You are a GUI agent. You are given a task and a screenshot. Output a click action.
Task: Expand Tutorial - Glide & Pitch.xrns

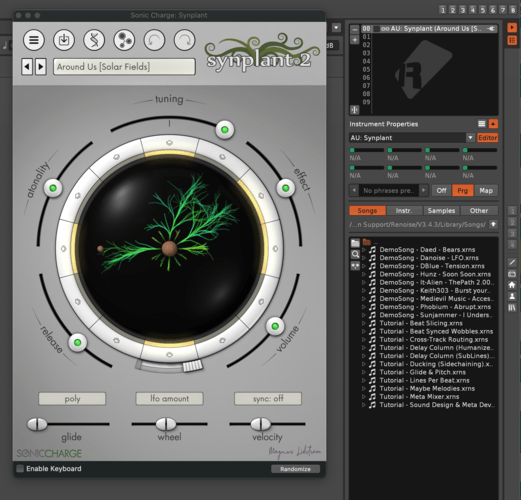pyautogui.click(x=364, y=372)
